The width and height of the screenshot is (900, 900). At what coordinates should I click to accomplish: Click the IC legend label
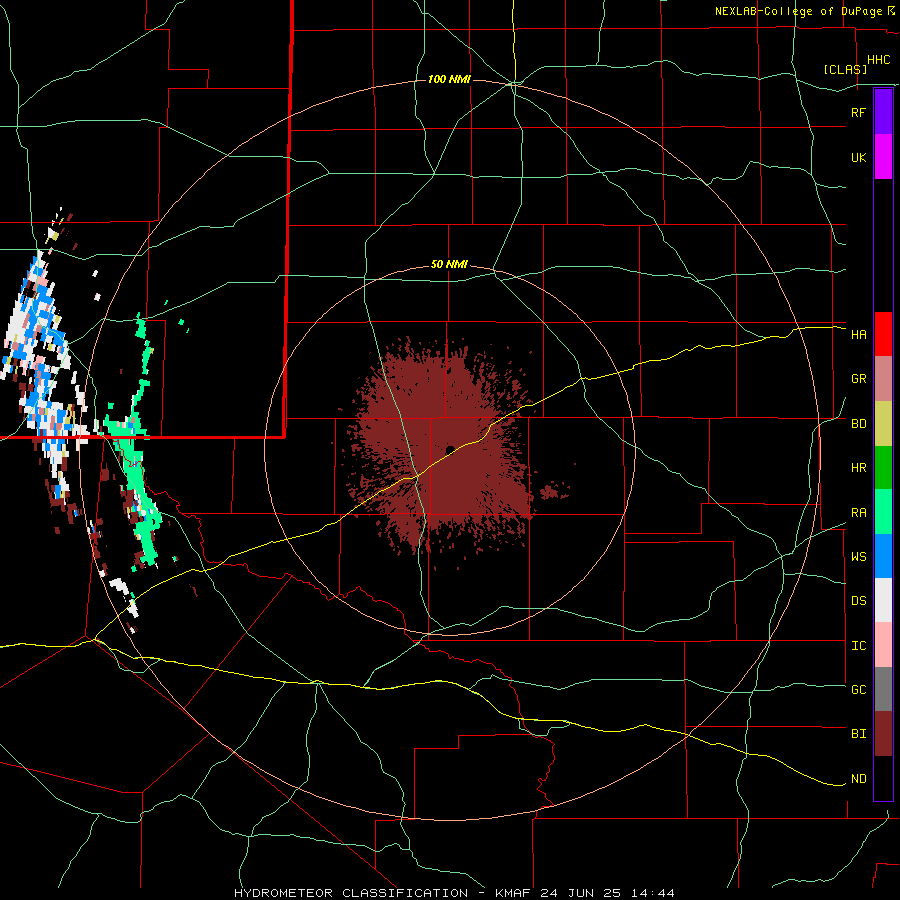click(858, 646)
